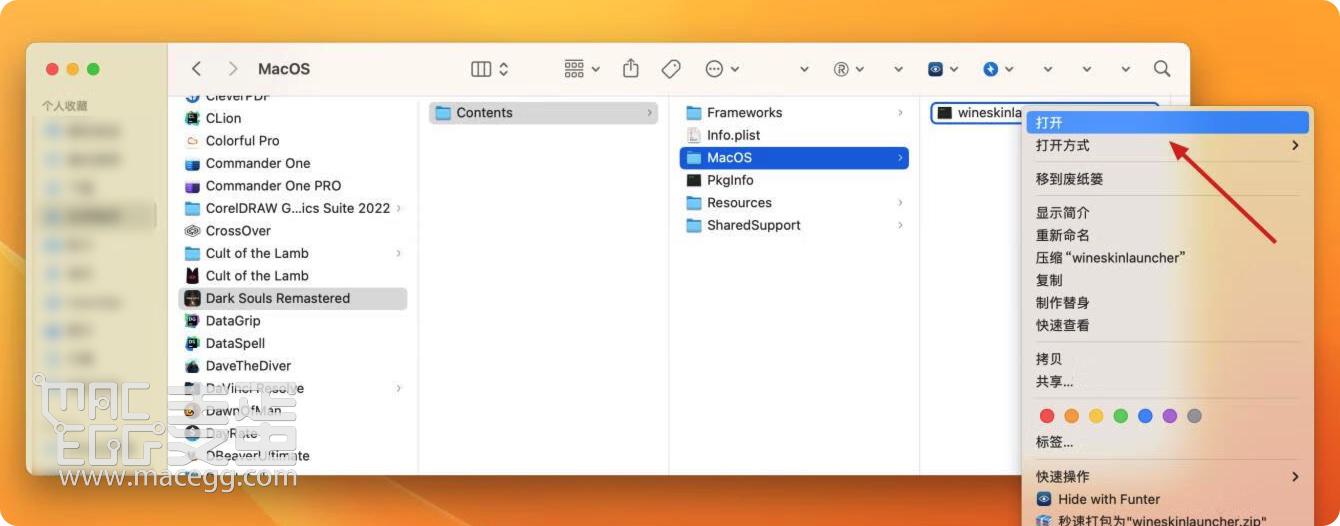Viewport: 1340px width, 526px height.
Task: Expand the Frameworks folder chevron
Action: [900, 113]
